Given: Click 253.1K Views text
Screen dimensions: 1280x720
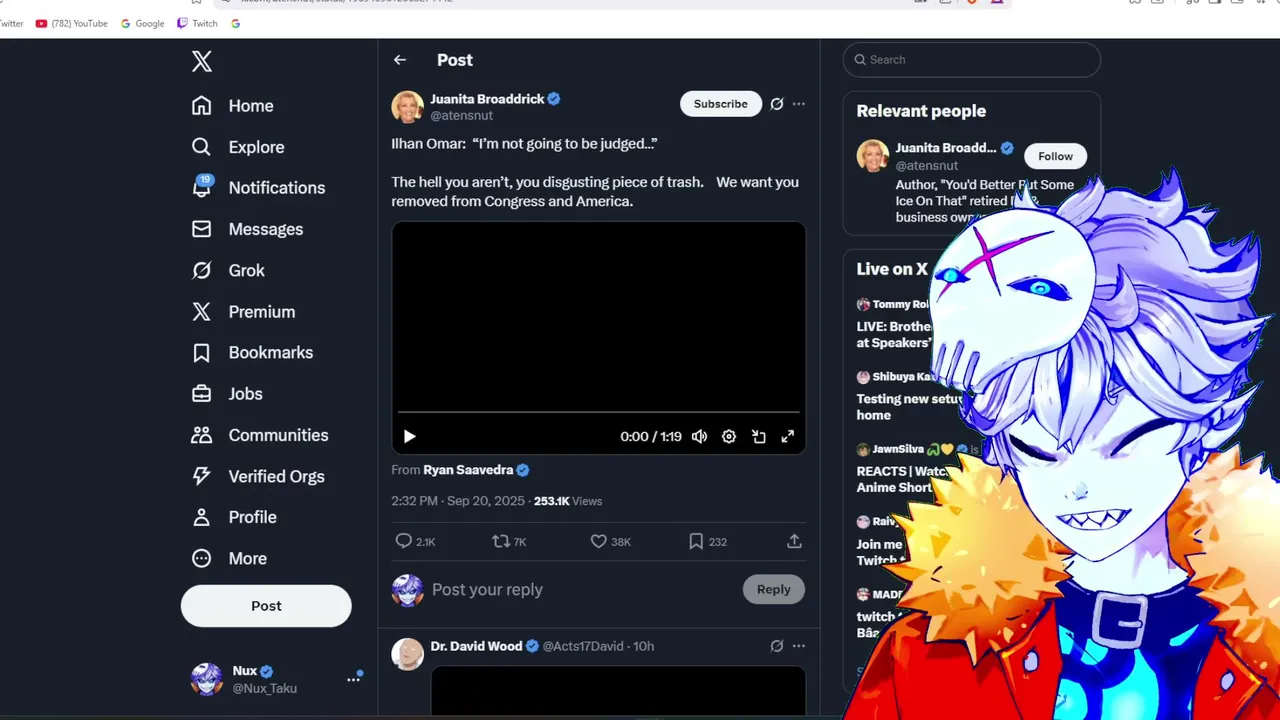Looking at the screenshot, I should click(x=568, y=501).
